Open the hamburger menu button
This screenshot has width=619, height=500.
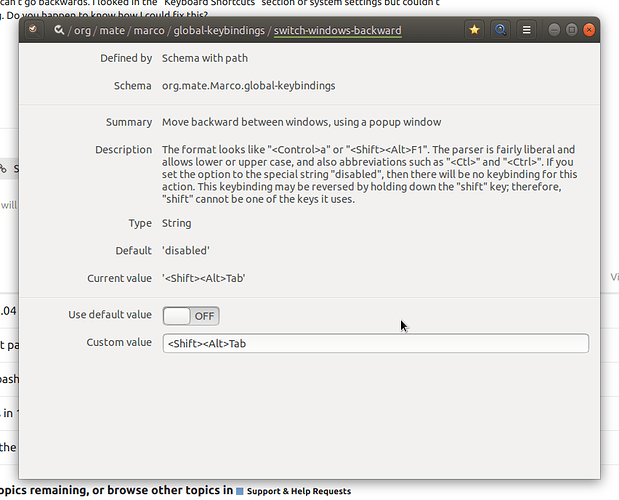(527, 30)
